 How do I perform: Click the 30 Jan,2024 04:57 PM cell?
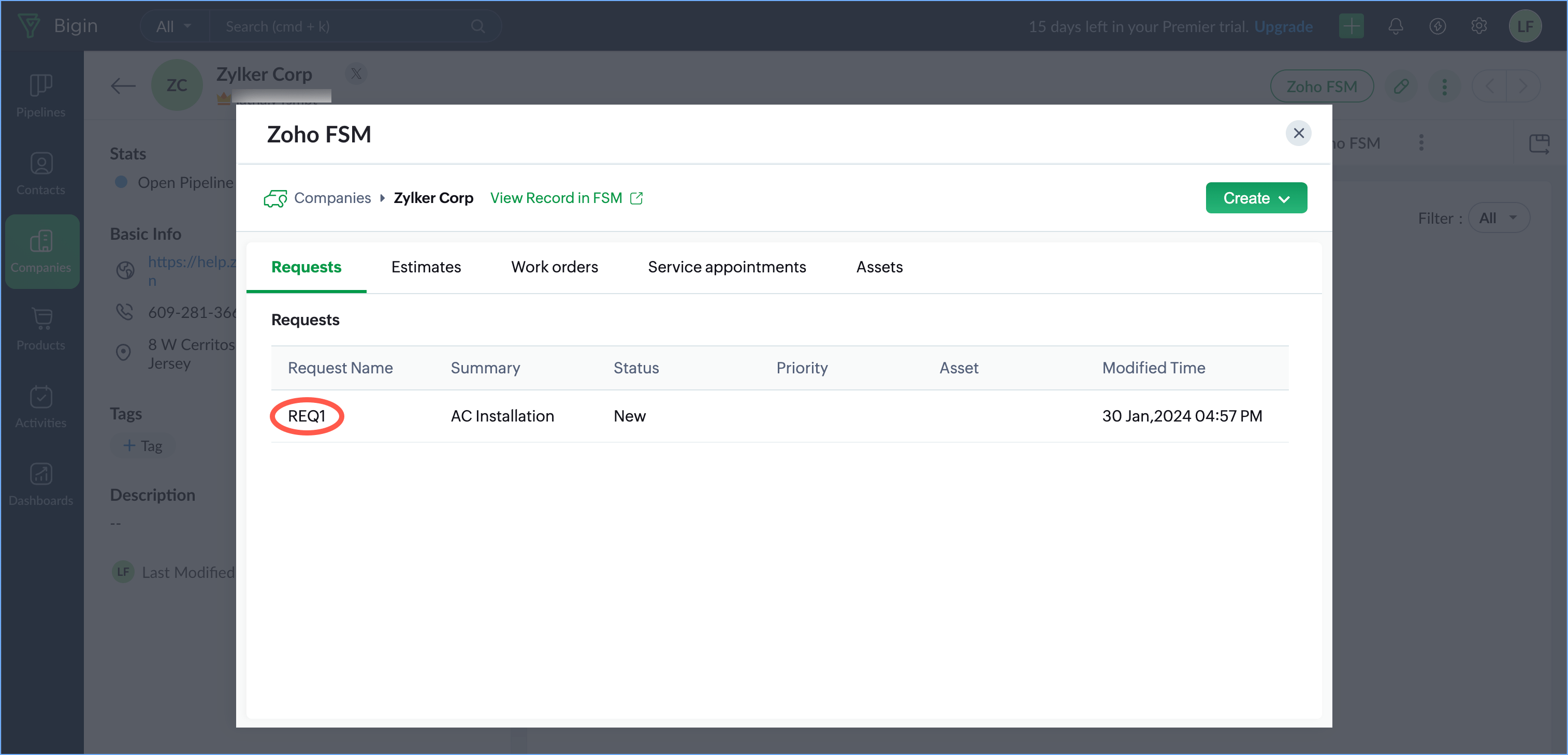click(1182, 416)
